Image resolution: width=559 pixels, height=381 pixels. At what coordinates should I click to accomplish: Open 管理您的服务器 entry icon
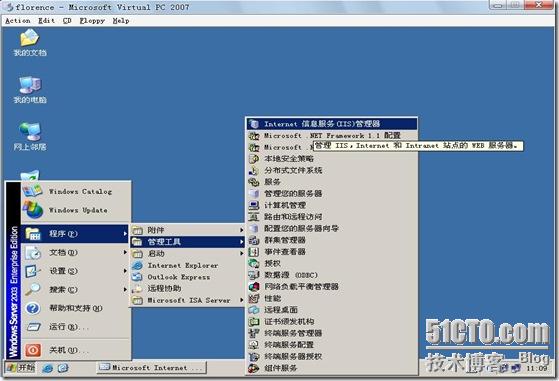[x=254, y=194]
